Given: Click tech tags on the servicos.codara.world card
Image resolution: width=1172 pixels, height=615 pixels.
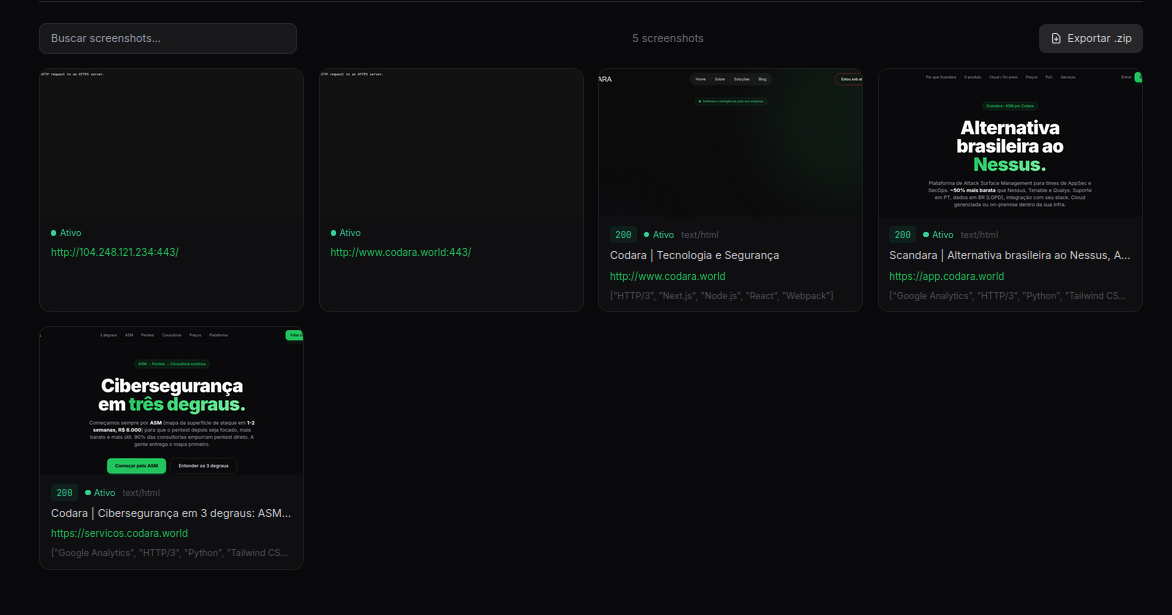Looking at the screenshot, I should click(x=170, y=553).
